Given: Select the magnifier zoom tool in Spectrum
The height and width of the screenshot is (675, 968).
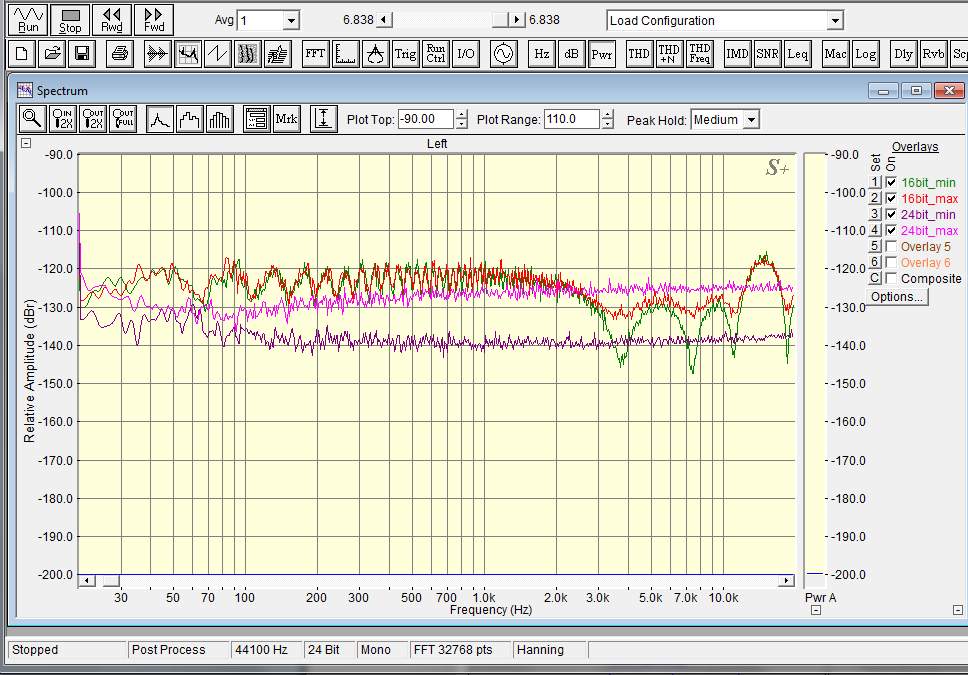Looking at the screenshot, I should point(32,119).
